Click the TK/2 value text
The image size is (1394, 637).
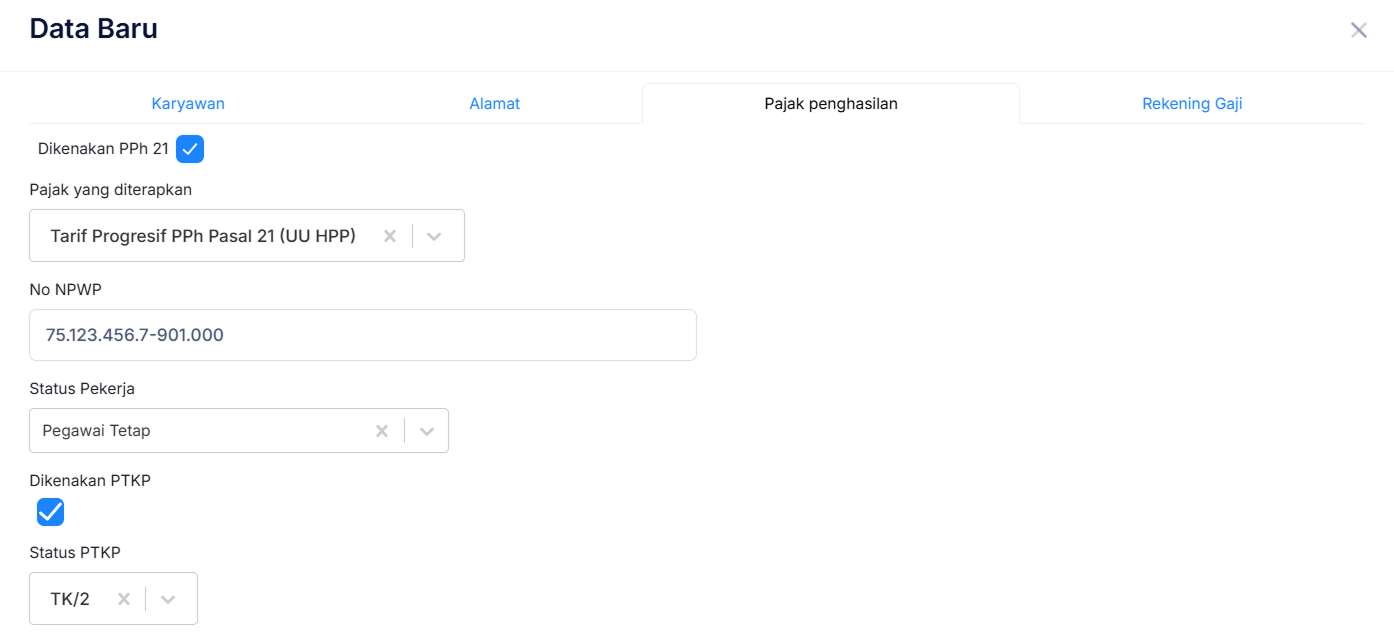[70, 599]
